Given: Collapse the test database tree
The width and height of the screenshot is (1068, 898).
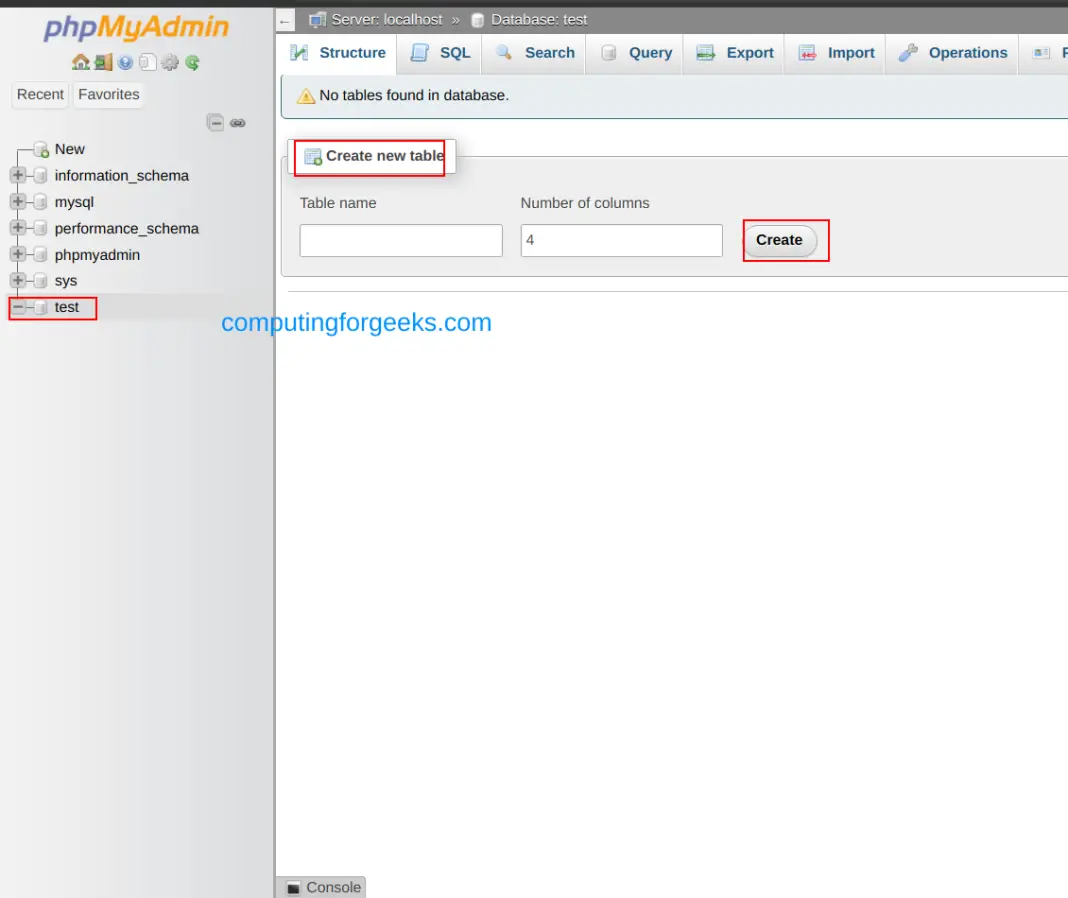Looking at the screenshot, I should [x=16, y=307].
